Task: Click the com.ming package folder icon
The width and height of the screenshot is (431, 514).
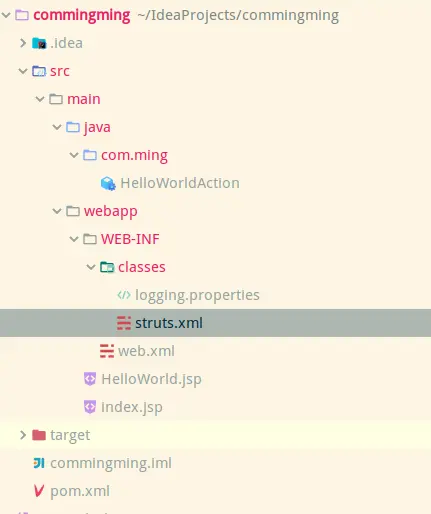Action: [90, 155]
